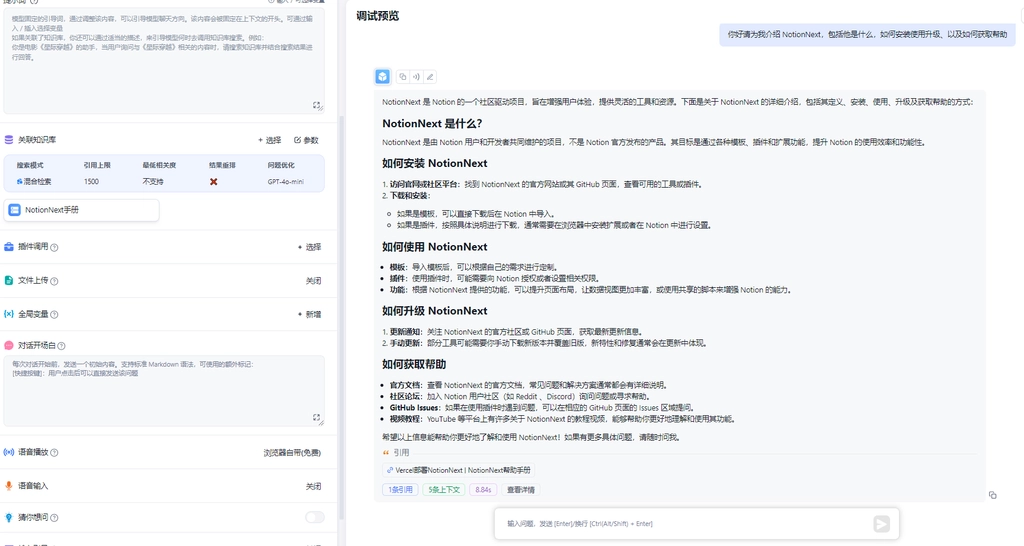Click the copy icon at the reply's bottom right
1024x546 pixels.
click(x=993, y=496)
